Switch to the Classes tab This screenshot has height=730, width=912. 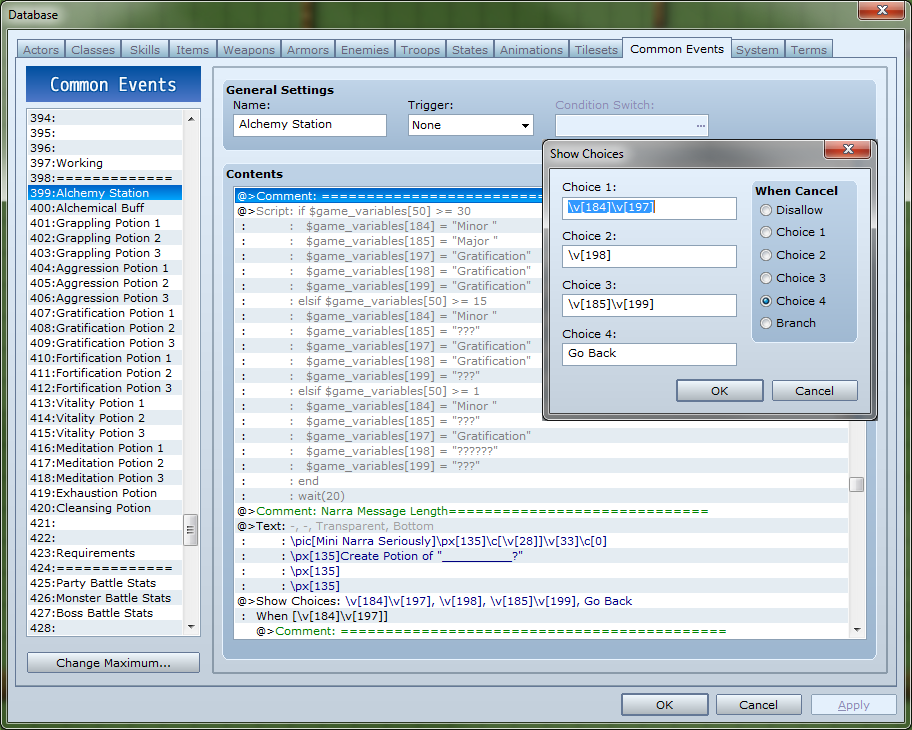point(93,49)
